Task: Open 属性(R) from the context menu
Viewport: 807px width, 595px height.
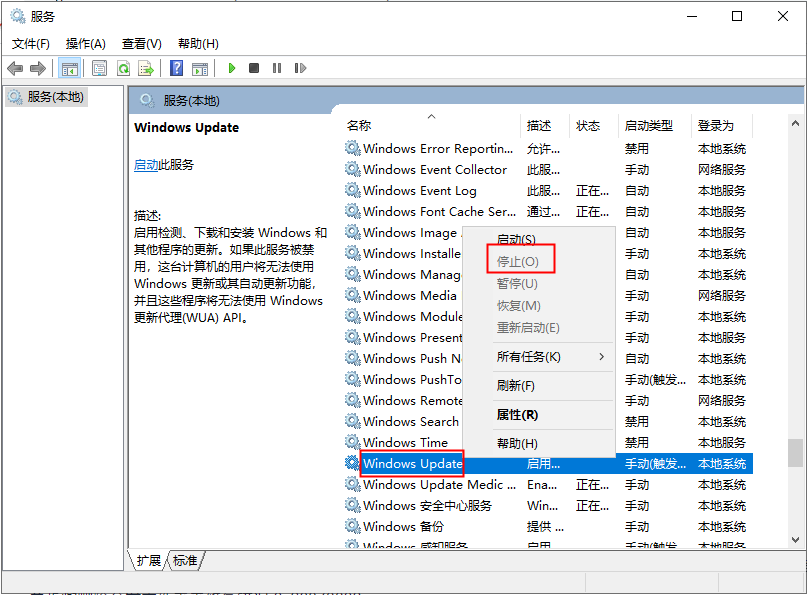Action: [517, 414]
